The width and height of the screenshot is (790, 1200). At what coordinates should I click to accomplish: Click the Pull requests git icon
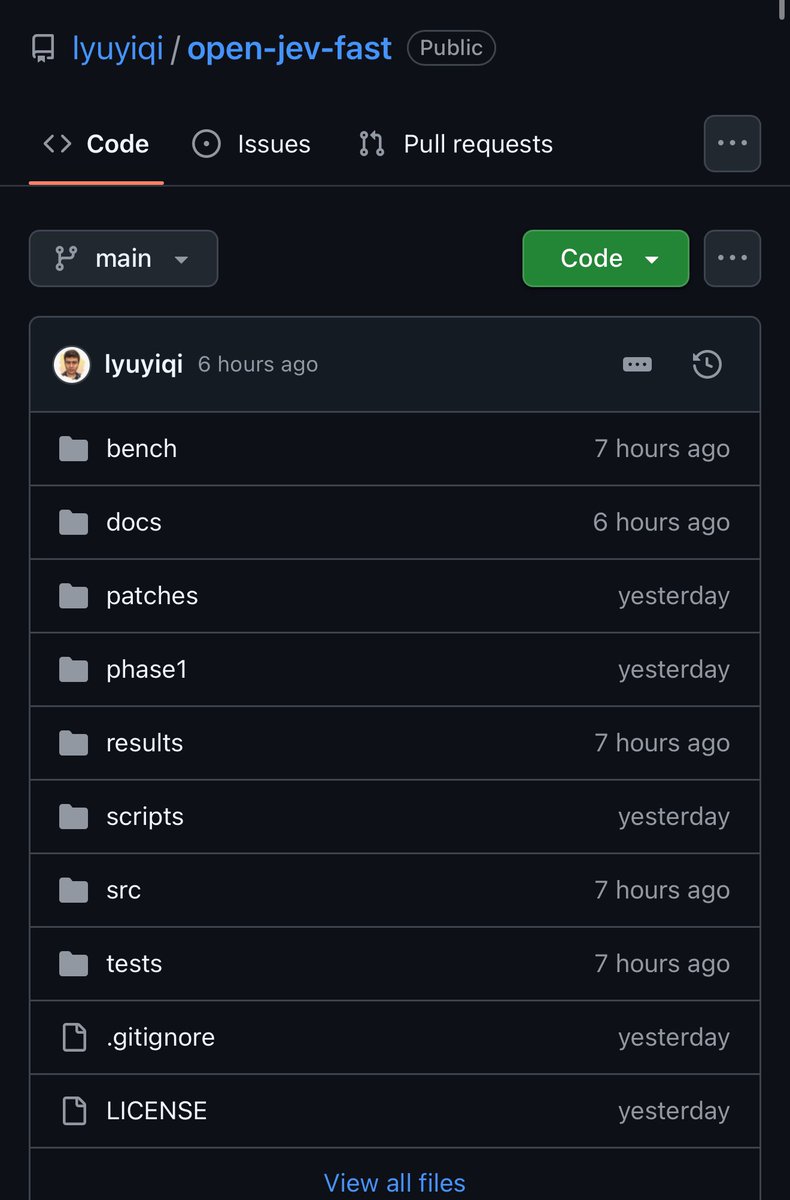coord(372,144)
